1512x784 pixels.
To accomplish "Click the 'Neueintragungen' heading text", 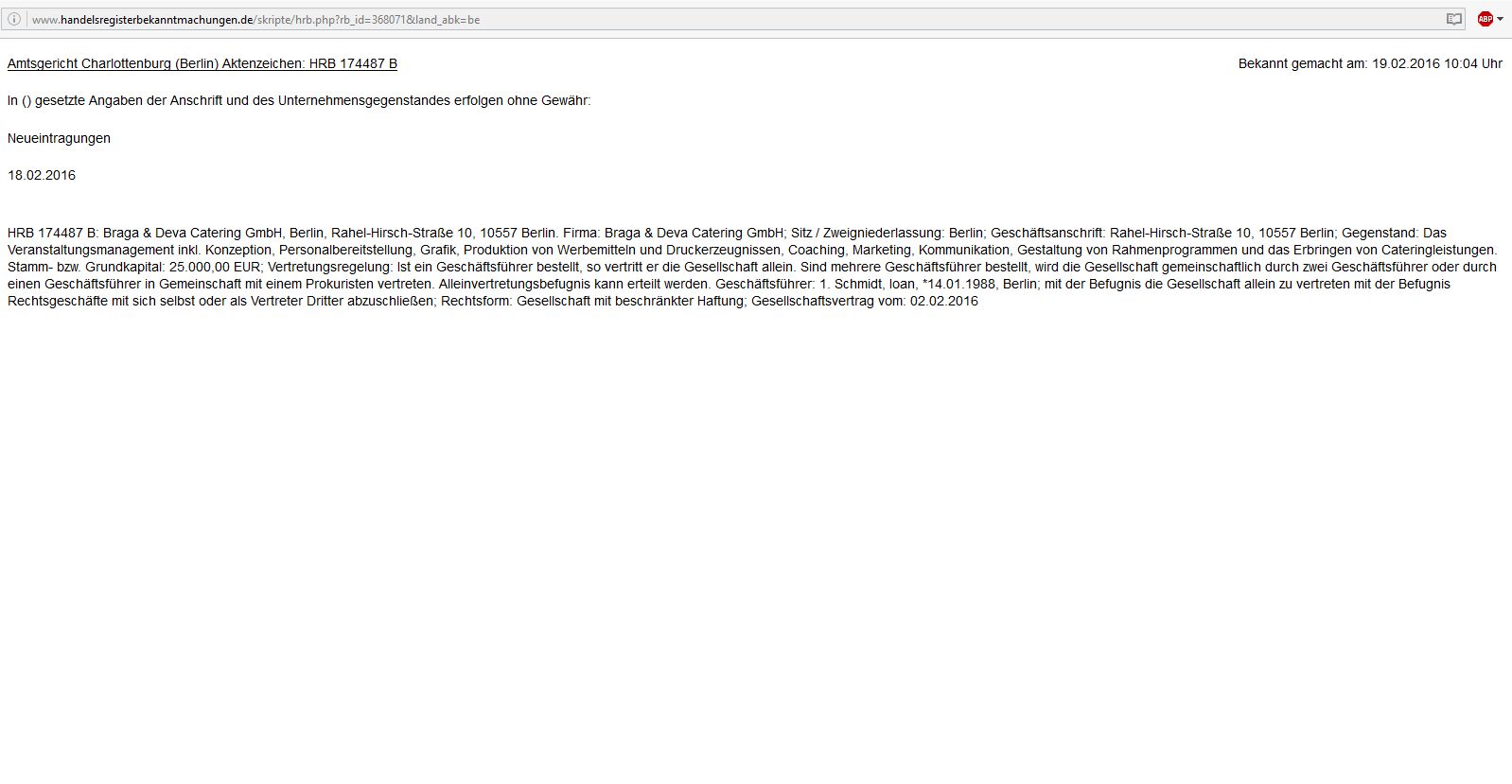I will coord(59,138).
